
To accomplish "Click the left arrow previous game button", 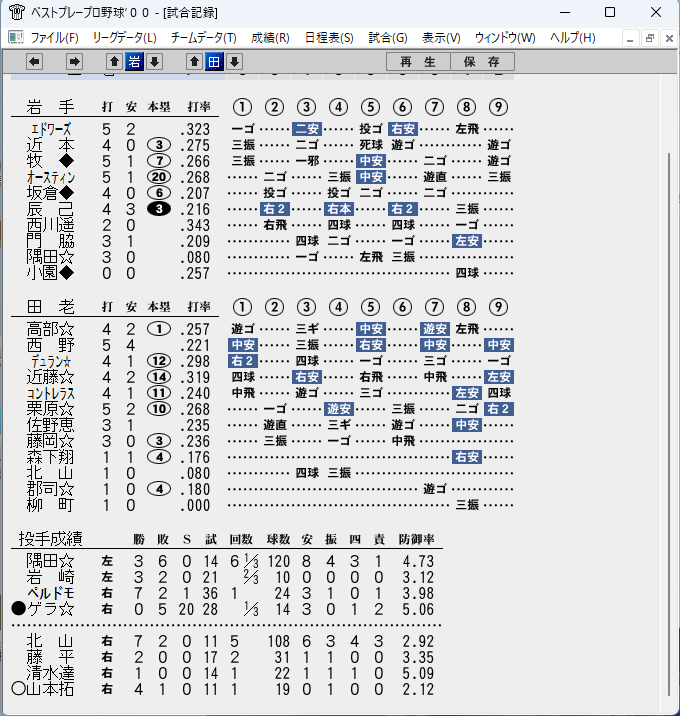I will point(34,62).
